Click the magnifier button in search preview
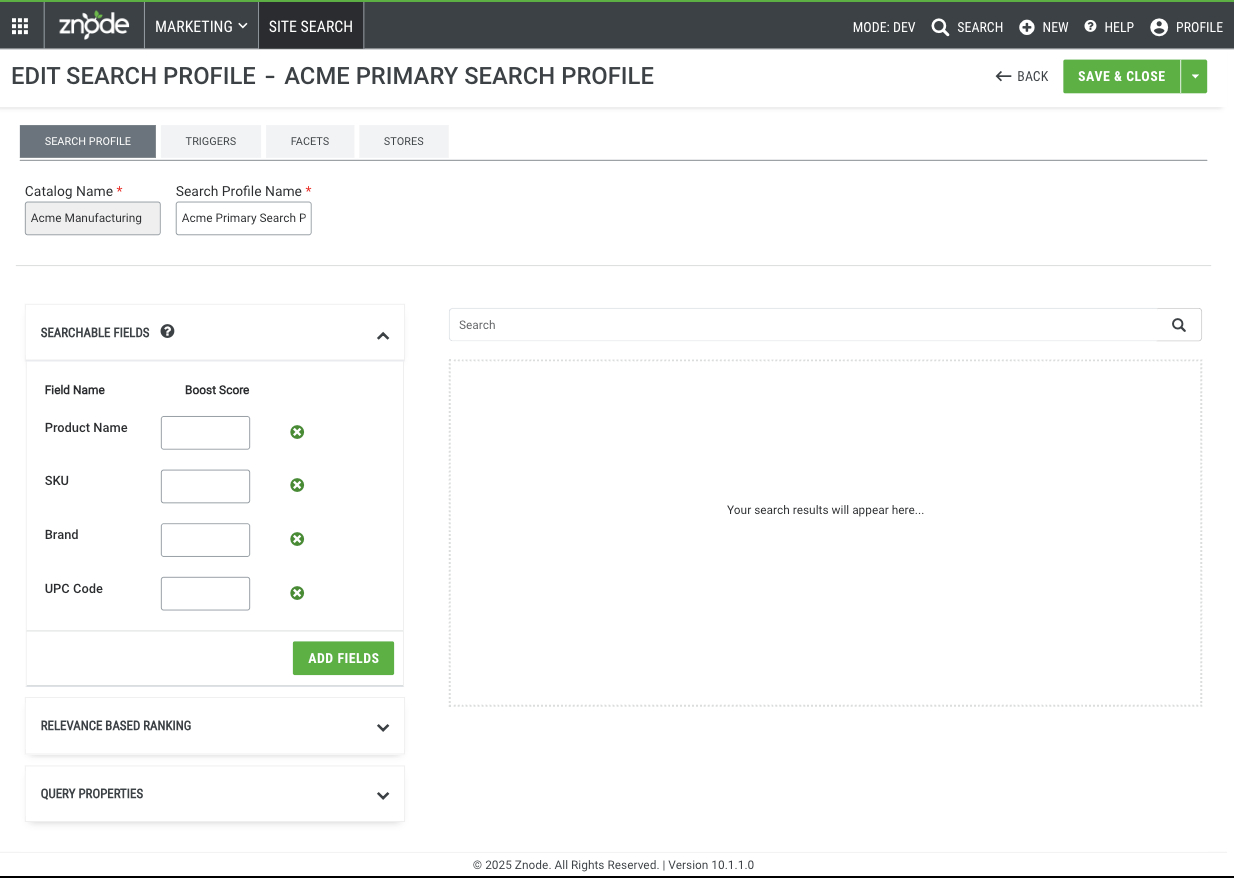 (1179, 324)
